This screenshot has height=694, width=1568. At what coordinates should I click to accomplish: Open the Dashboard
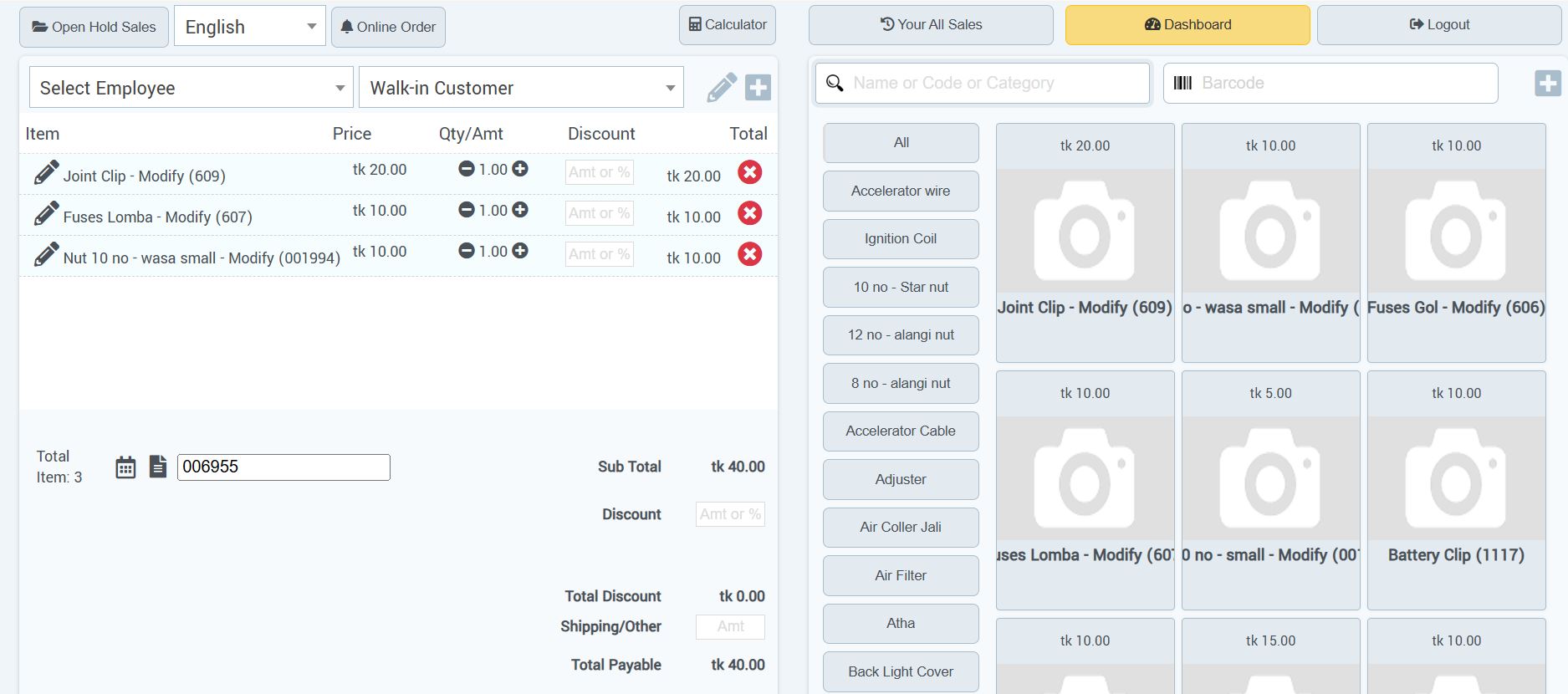pos(1187,25)
